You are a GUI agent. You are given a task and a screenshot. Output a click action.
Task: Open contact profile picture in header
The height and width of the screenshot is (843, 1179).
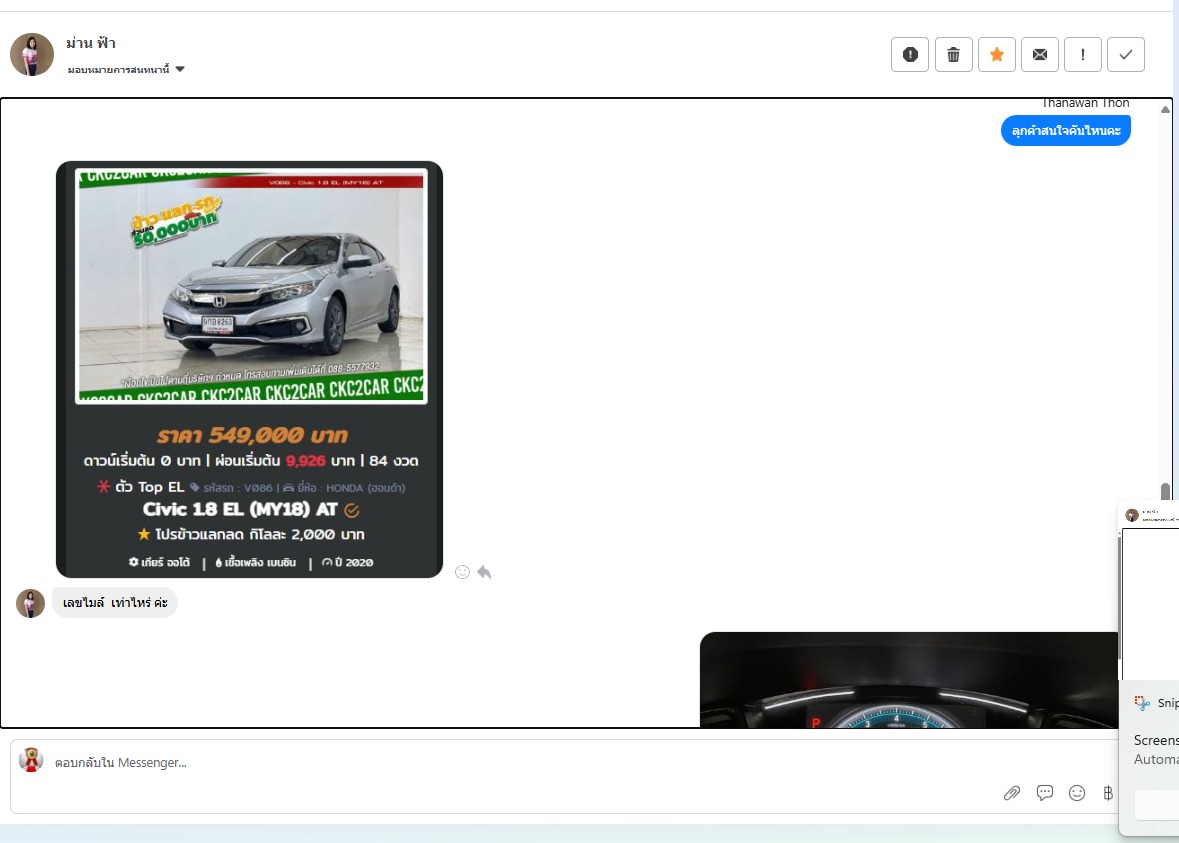[32, 54]
